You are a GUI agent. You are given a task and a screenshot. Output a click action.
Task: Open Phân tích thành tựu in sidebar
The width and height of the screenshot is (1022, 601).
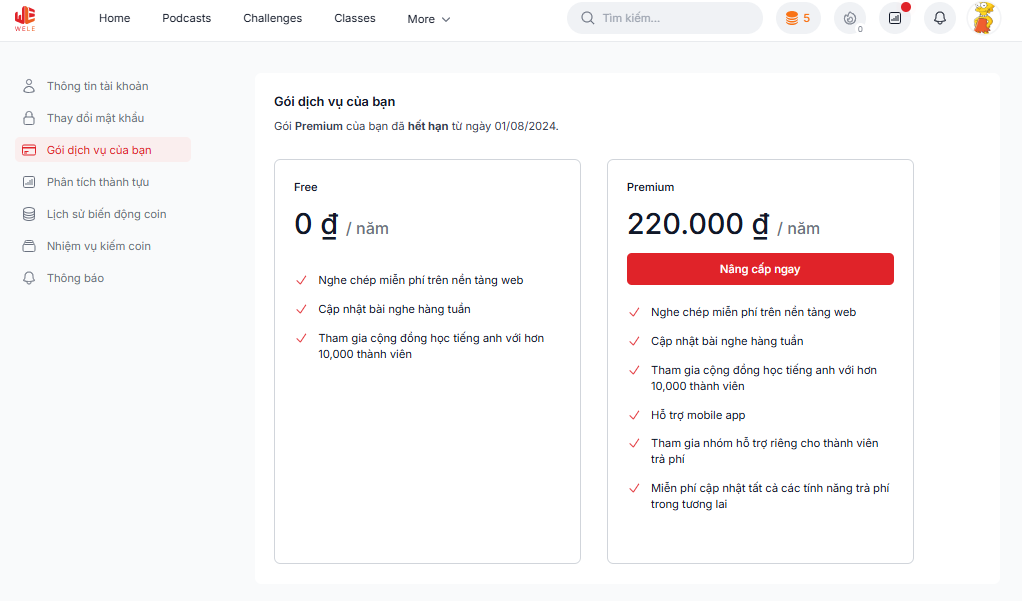pos(97,182)
